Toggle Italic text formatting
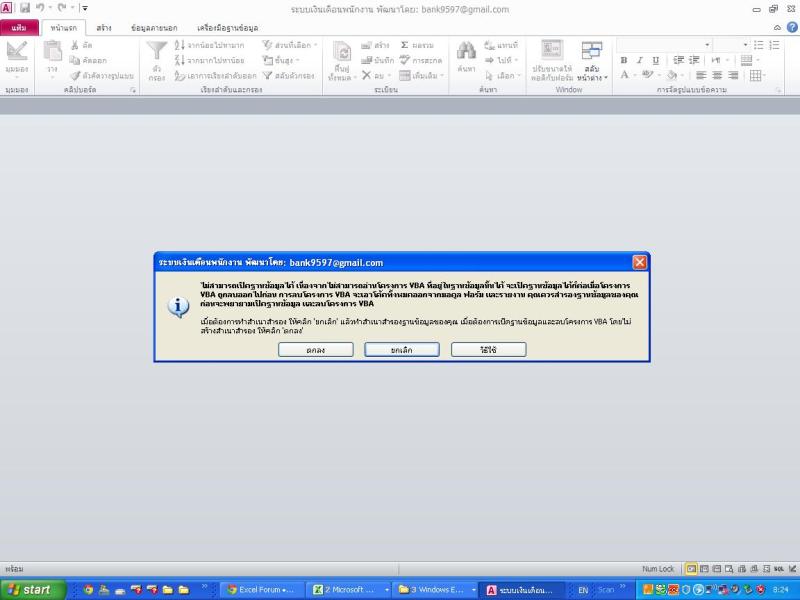Screen dimensions: 800x600 click(x=640, y=60)
